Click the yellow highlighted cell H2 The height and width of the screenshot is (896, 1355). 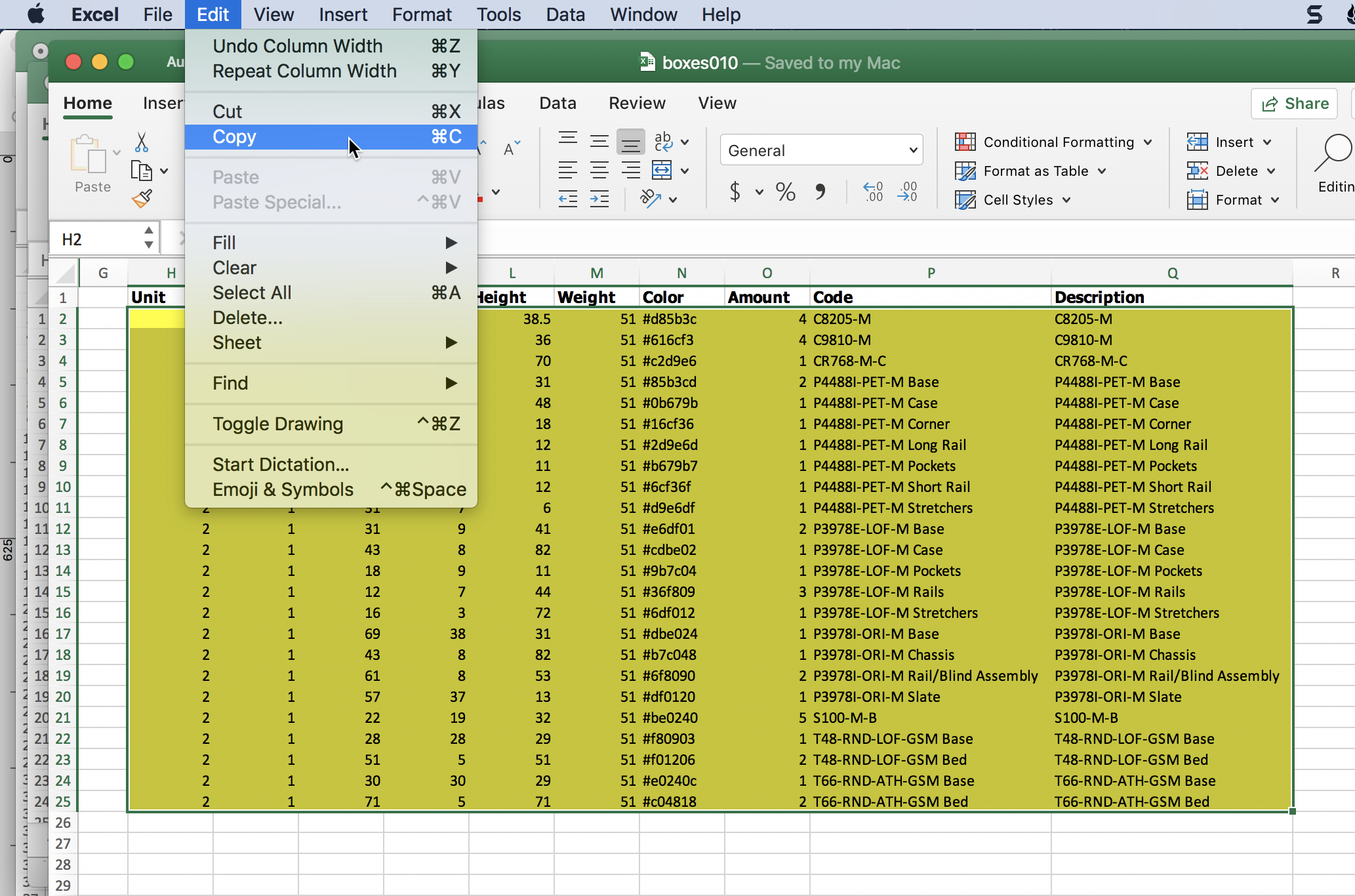[x=157, y=319]
